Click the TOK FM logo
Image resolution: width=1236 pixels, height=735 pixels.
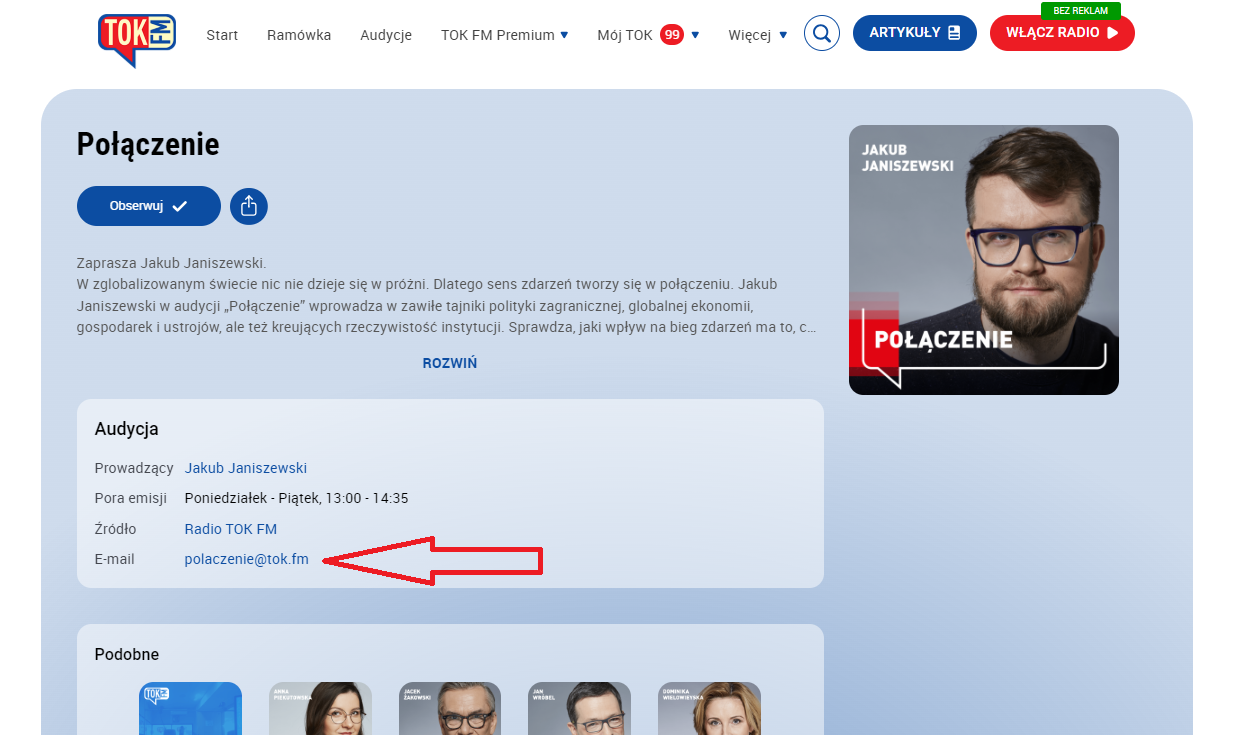[137, 39]
